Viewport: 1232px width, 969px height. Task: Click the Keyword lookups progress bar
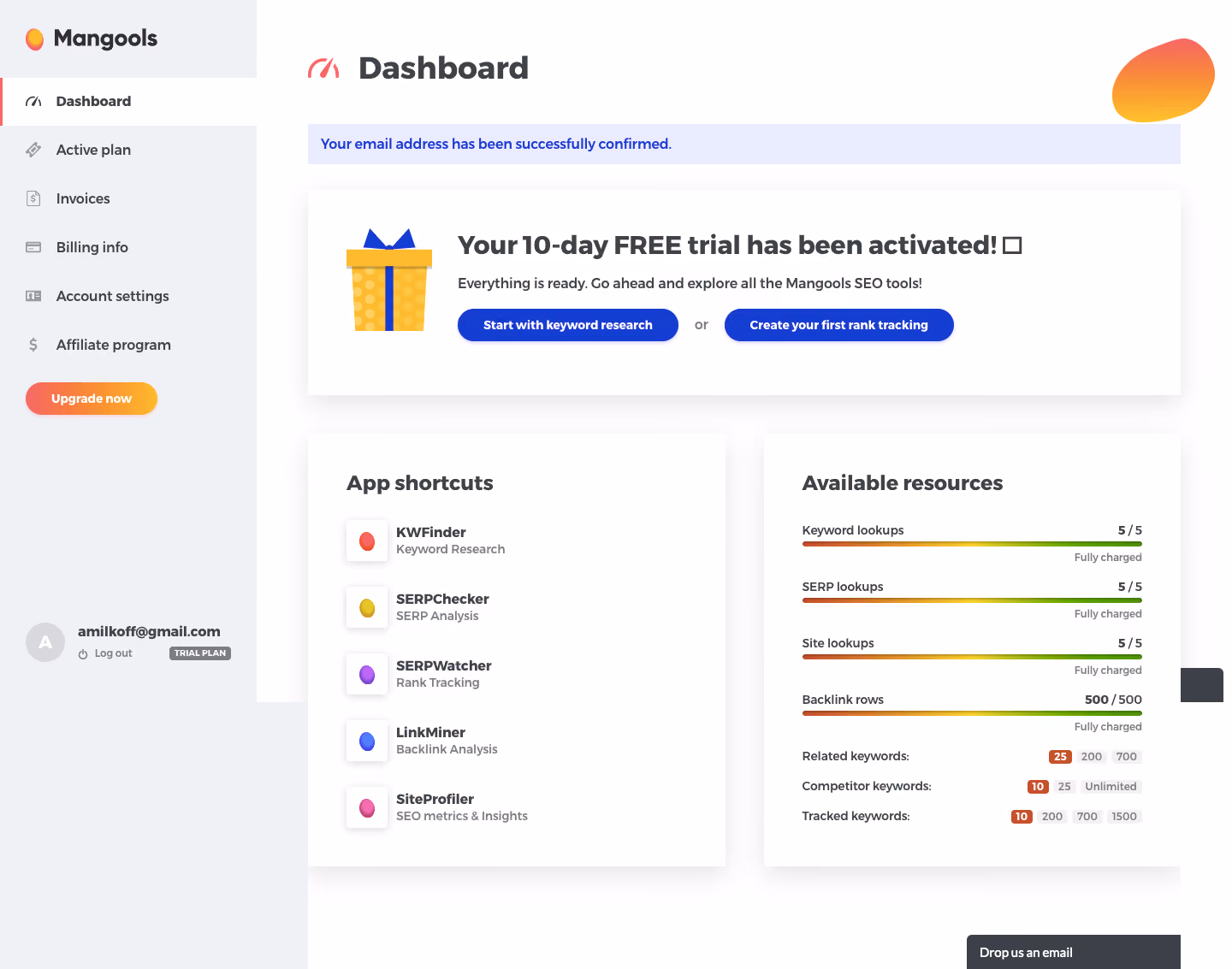point(972,544)
